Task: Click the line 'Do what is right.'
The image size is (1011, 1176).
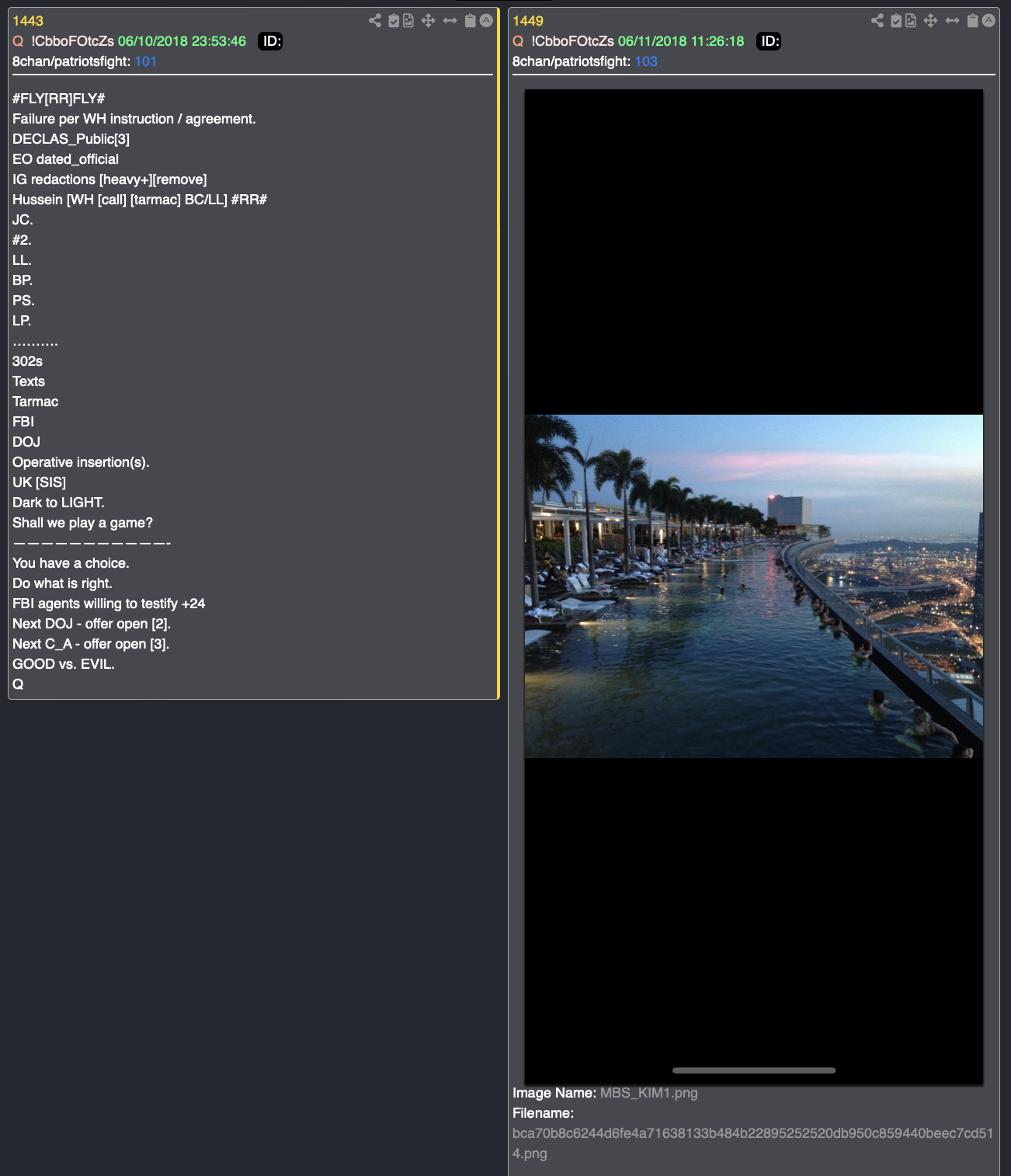Action: coord(62,583)
